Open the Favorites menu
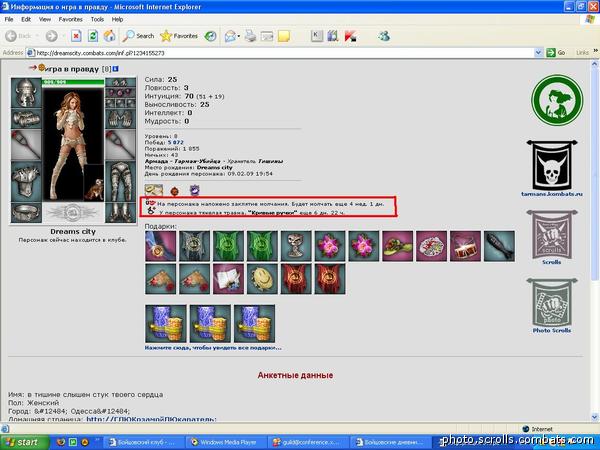The image size is (600, 450). [x=70, y=19]
